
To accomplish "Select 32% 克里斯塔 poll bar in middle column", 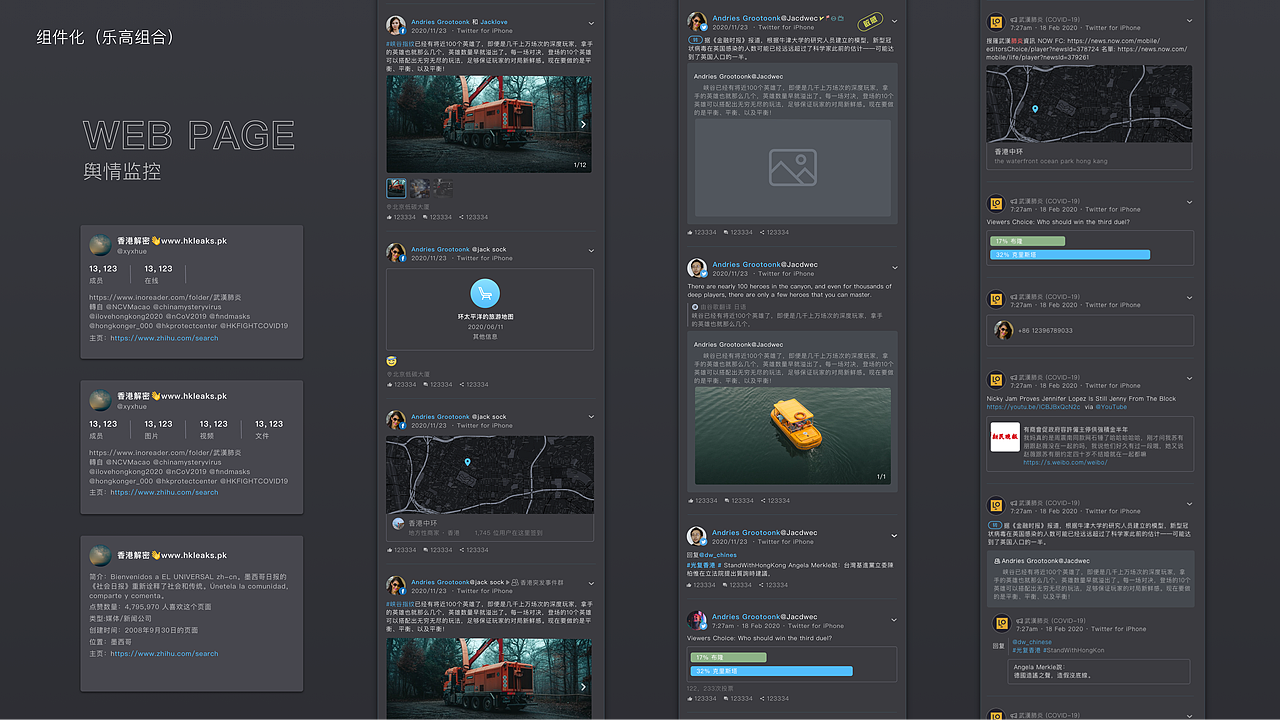I will tap(771, 671).
